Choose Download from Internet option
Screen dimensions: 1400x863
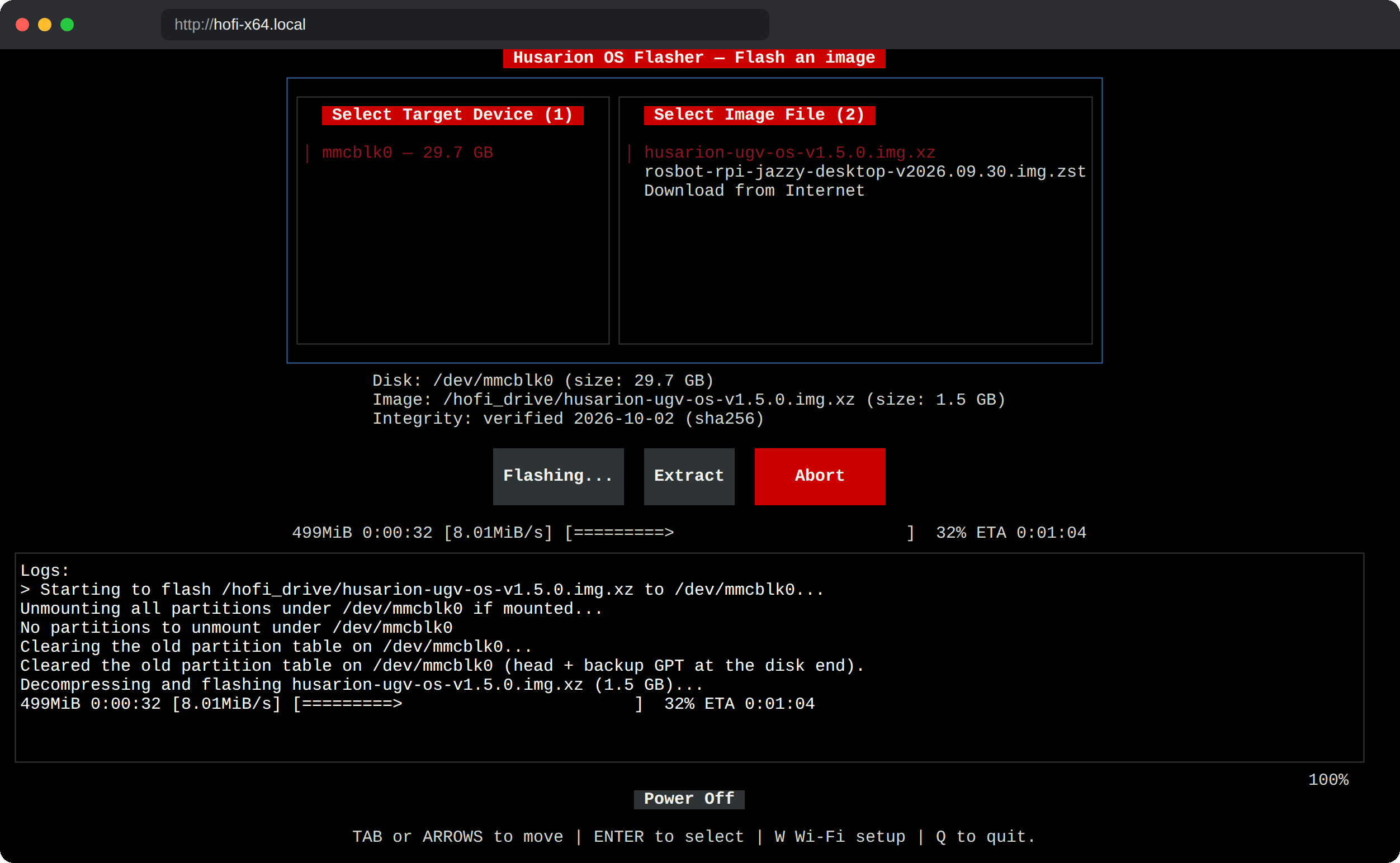[754, 190]
